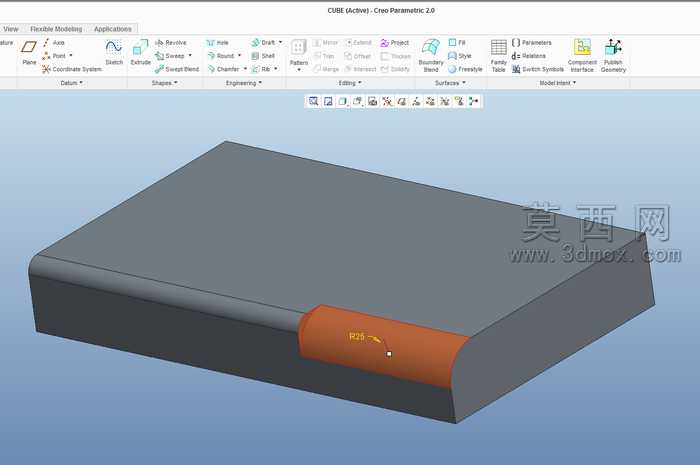700x465 pixels.
Task: Expand the Editing group overflow
Action: click(x=350, y=83)
